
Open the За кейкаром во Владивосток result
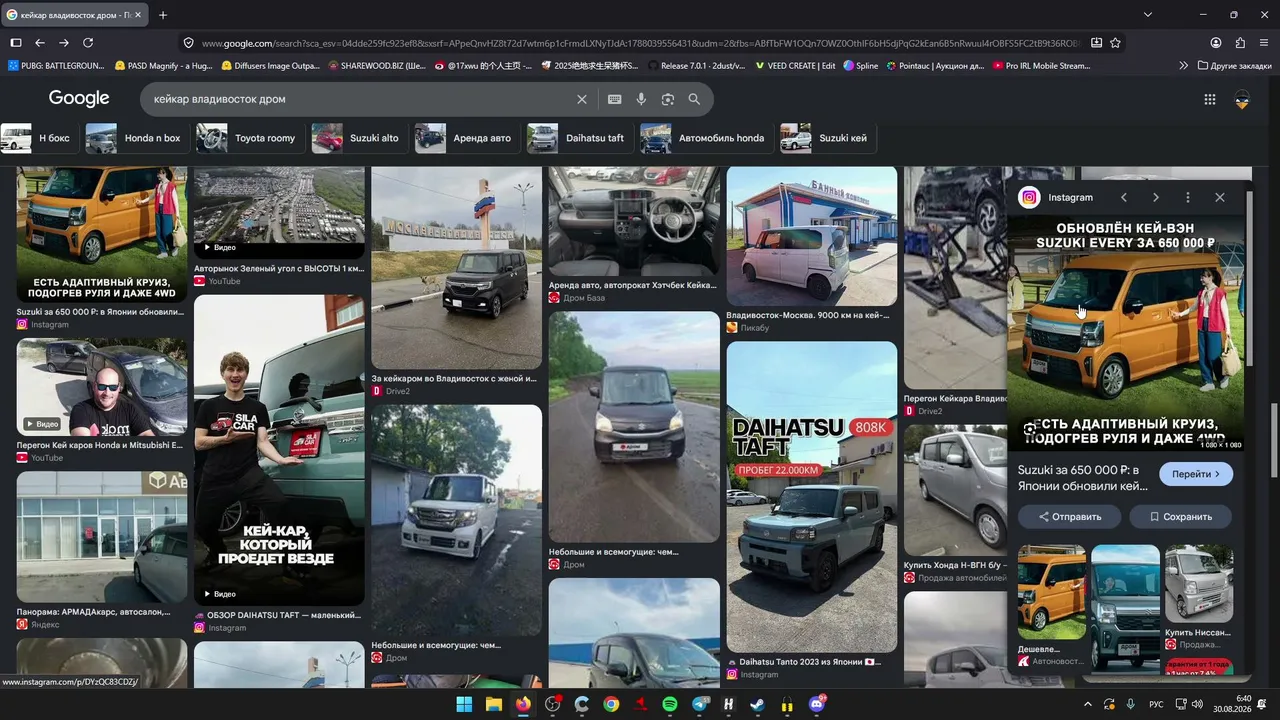coord(457,268)
